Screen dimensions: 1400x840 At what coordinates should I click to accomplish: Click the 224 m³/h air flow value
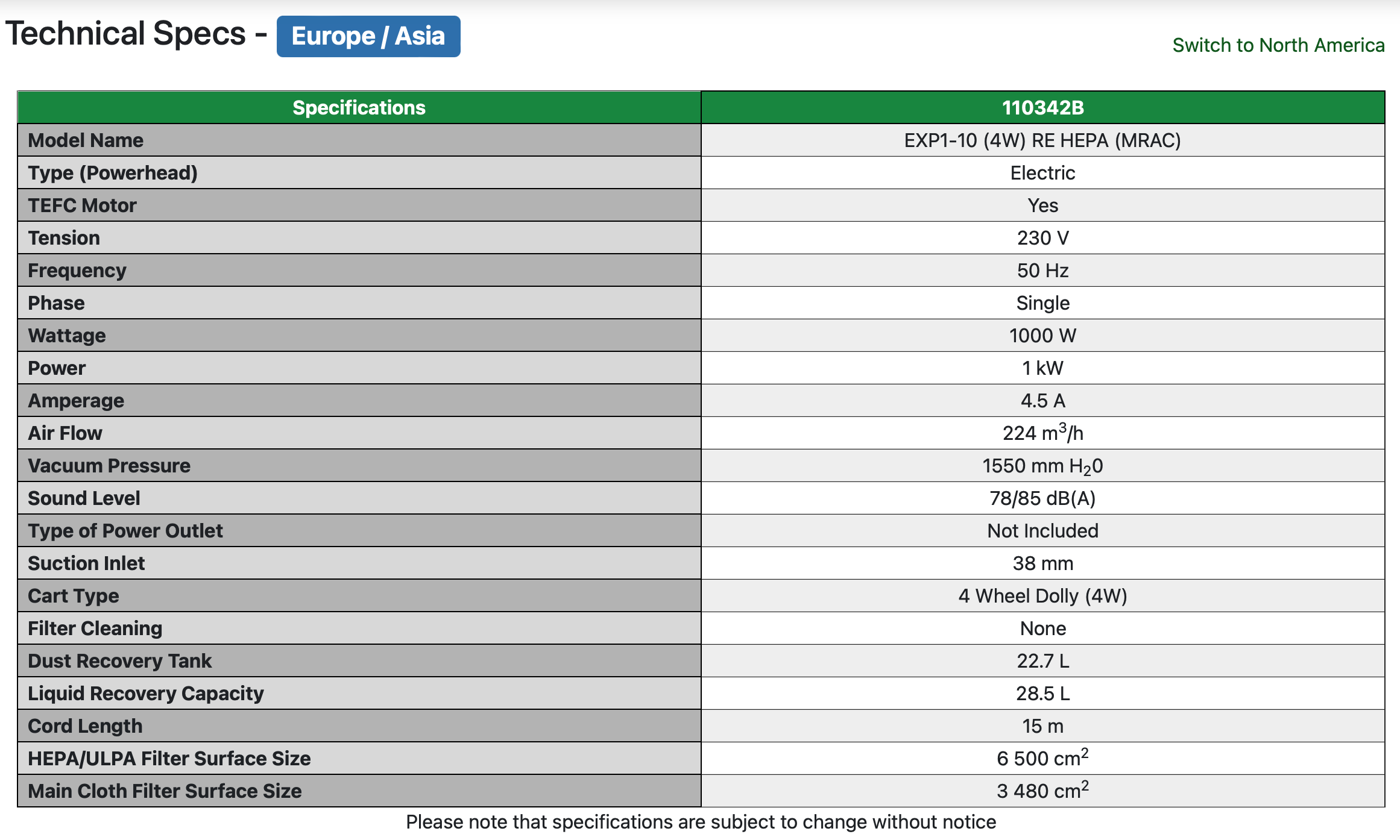coord(1043,432)
